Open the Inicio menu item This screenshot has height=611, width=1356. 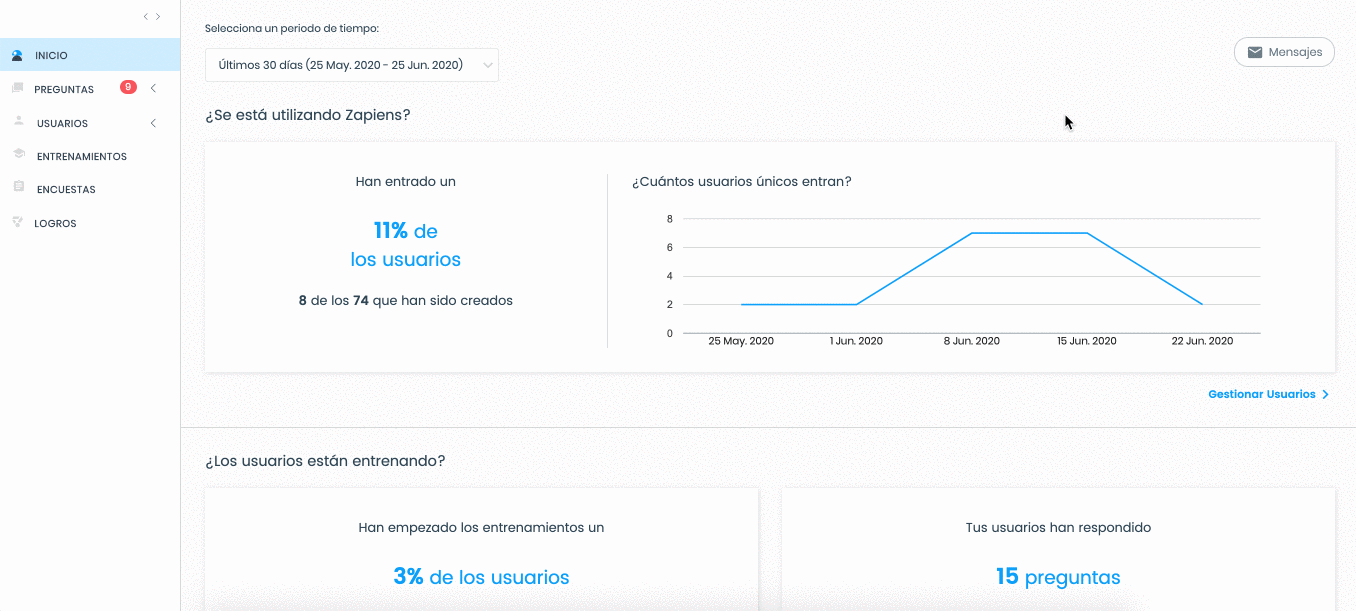pyautogui.click(x=90, y=55)
